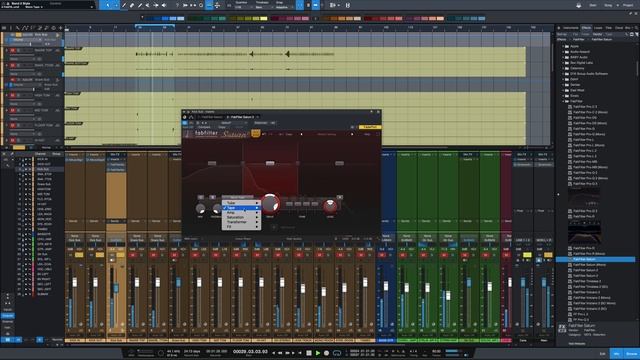Switch to Loops tab in browser
640x360 pixels.
(x=598, y=28)
